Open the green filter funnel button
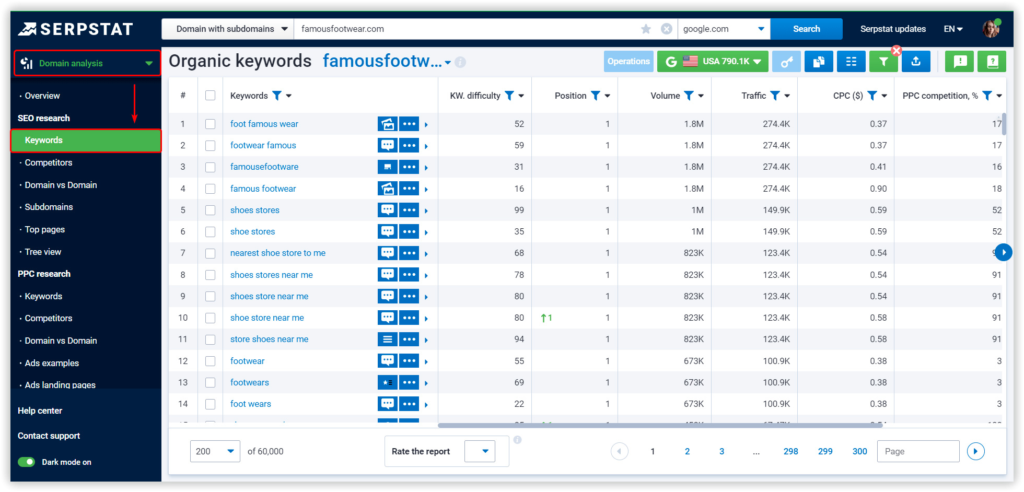Viewport: 1024px width, 492px height. coord(883,61)
